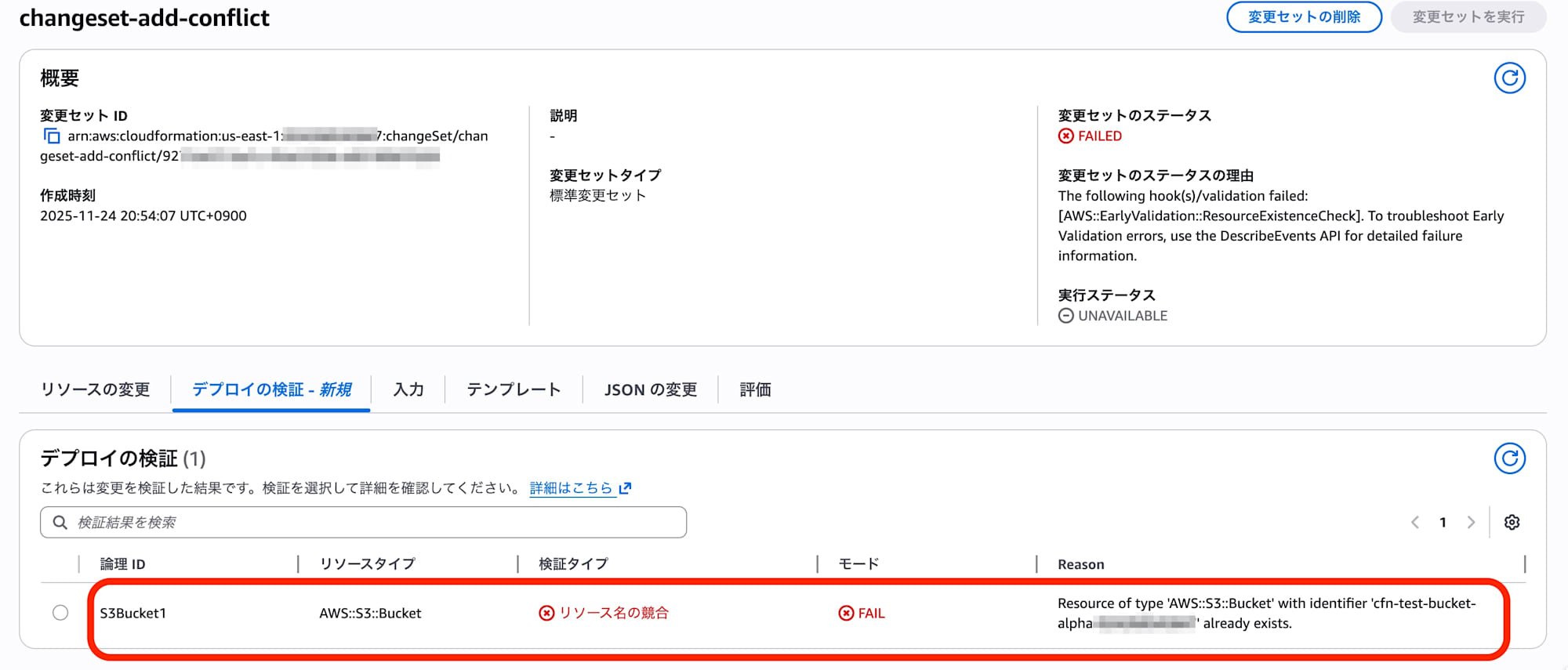1568x670 pixels.
Task: Click the status reason text about EarlyValidation
Action: point(1281,226)
